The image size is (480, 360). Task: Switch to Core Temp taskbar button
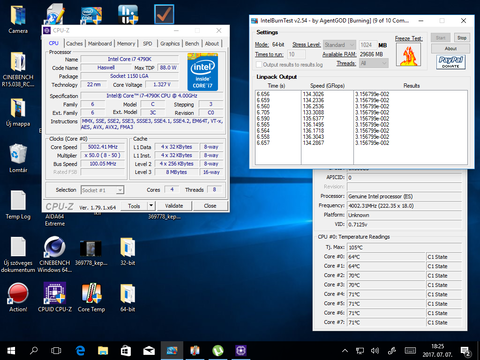(x=195, y=351)
